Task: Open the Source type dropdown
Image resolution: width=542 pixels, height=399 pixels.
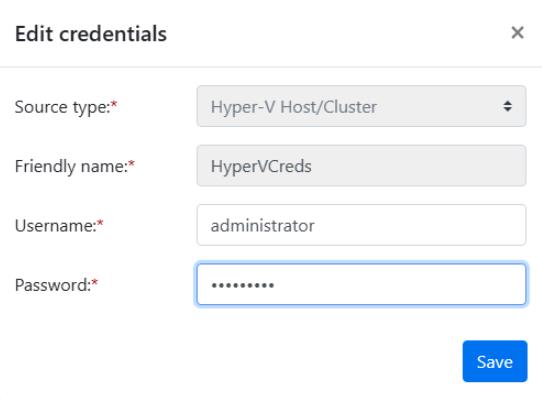Action: pos(362,106)
